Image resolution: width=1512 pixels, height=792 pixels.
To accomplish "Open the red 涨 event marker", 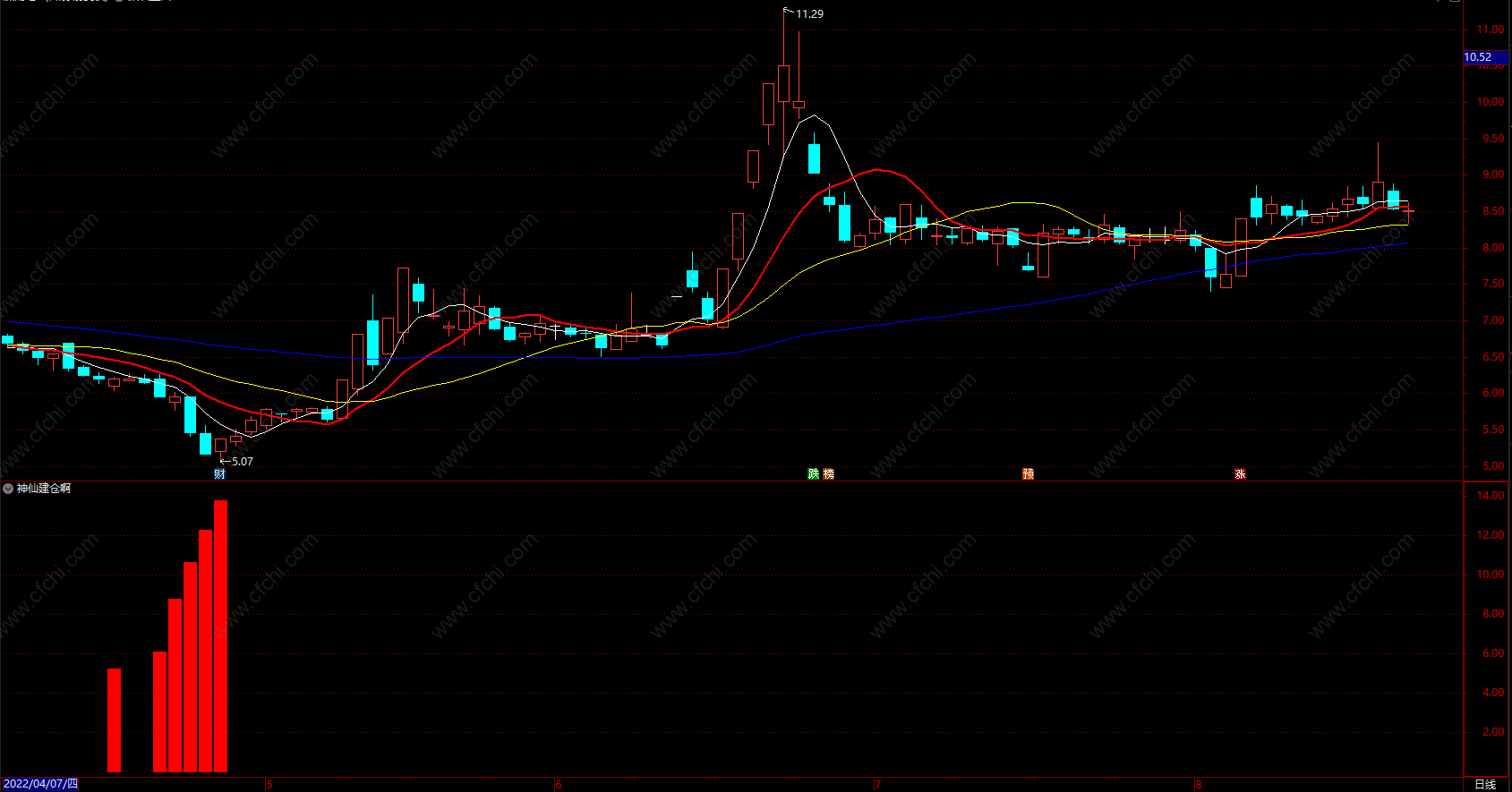I will click(1240, 474).
